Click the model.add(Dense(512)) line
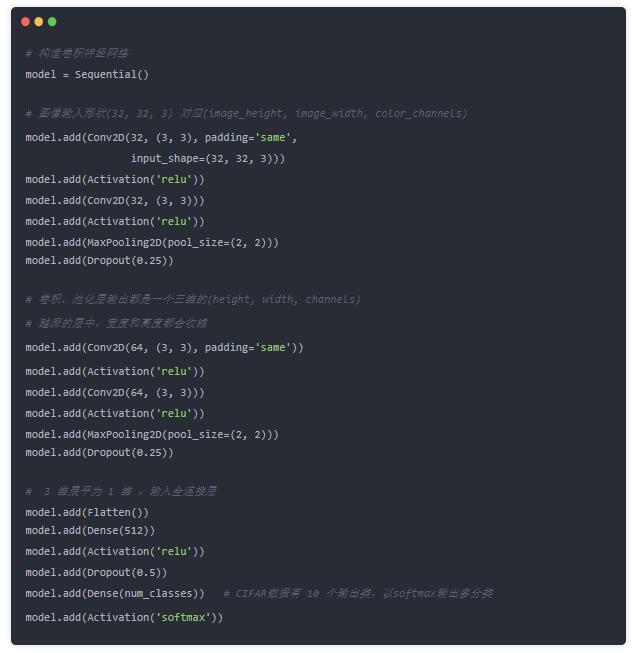This screenshot has width=634, height=653. point(90,531)
